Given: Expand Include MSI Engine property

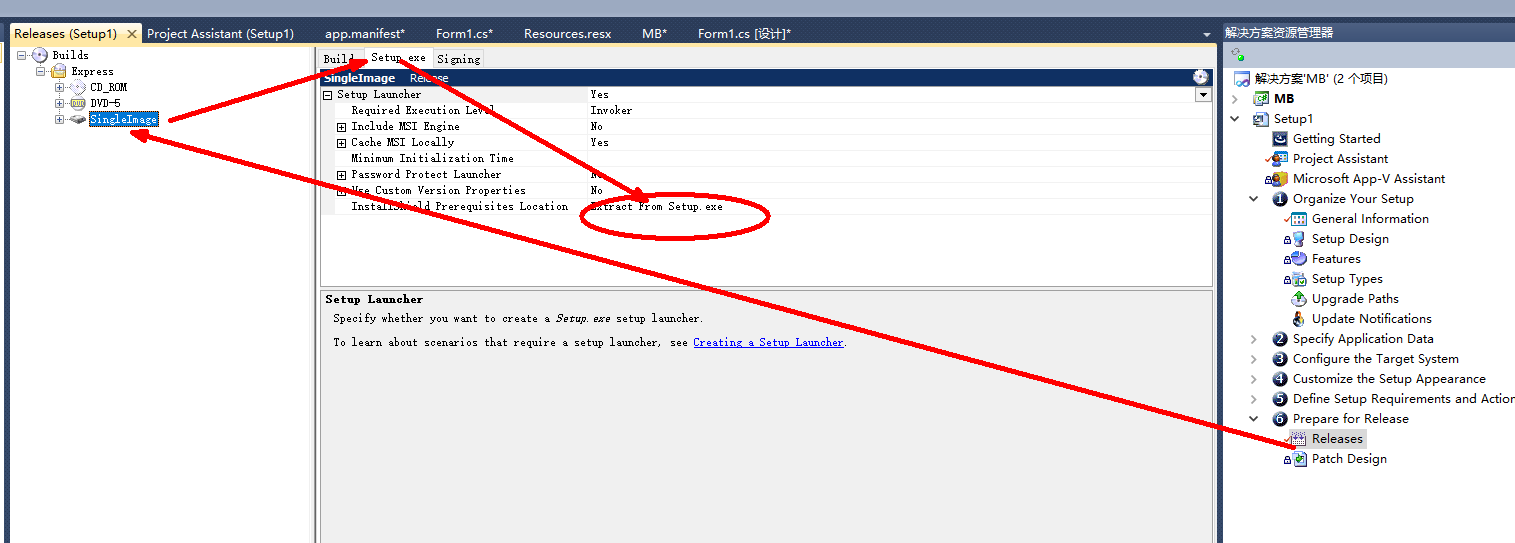Looking at the screenshot, I should click(341, 127).
